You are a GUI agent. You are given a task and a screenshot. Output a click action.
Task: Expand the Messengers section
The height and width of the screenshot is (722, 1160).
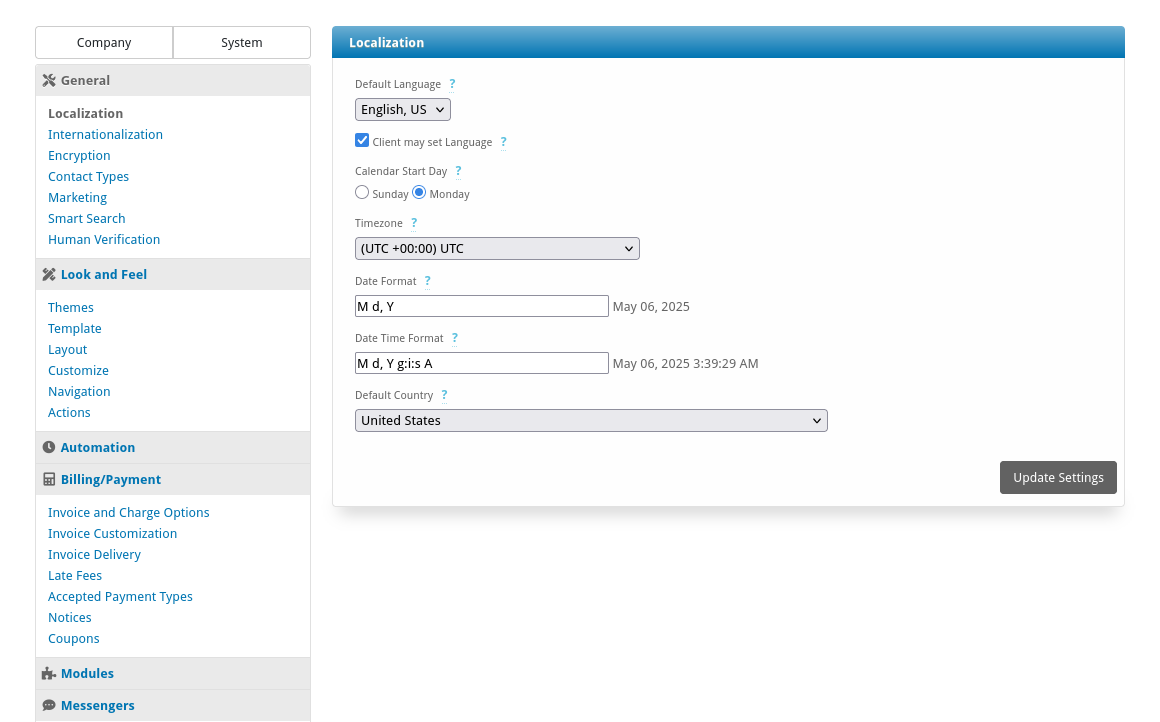click(173, 706)
